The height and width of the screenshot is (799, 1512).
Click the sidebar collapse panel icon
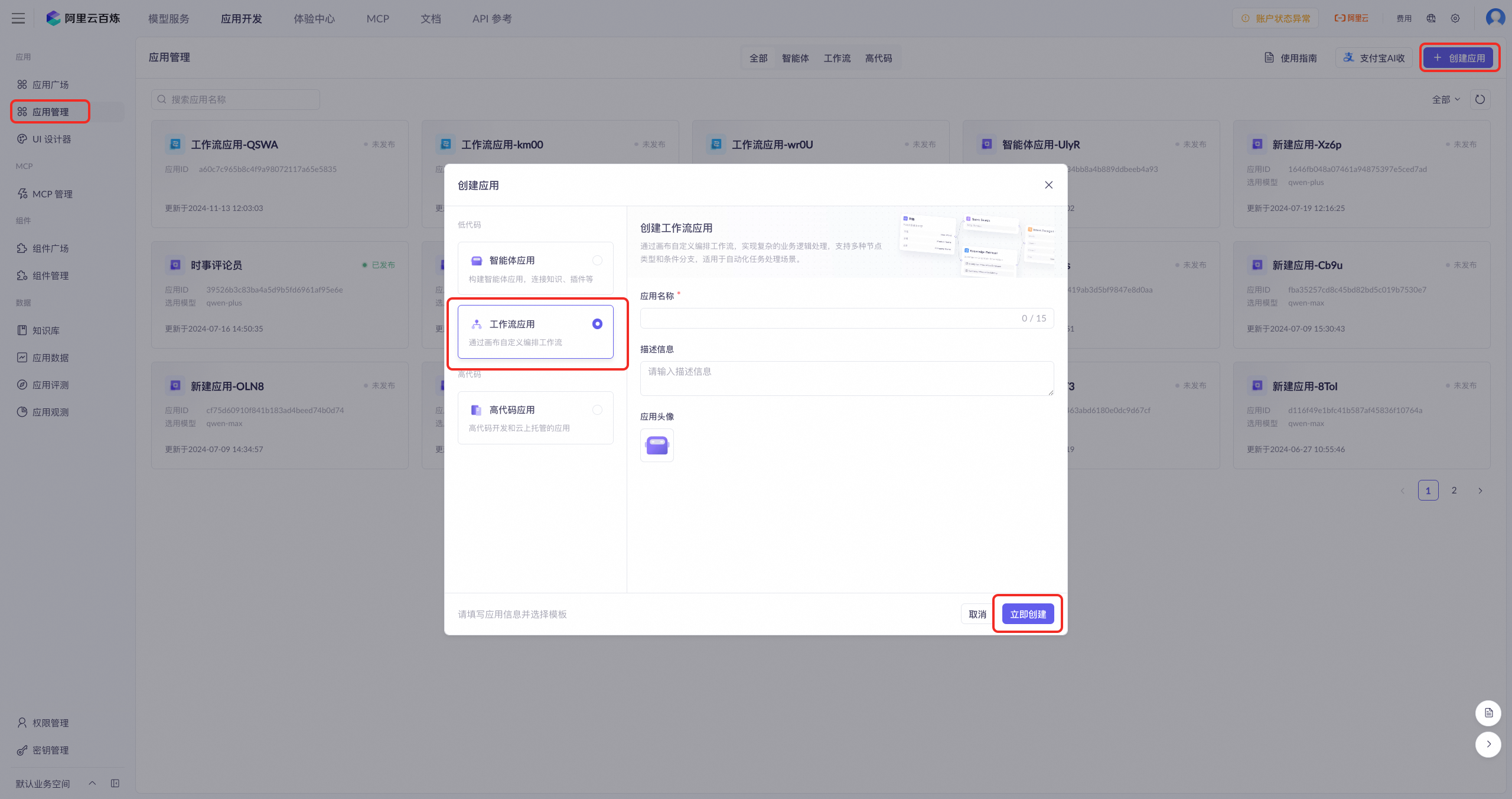pos(115,783)
